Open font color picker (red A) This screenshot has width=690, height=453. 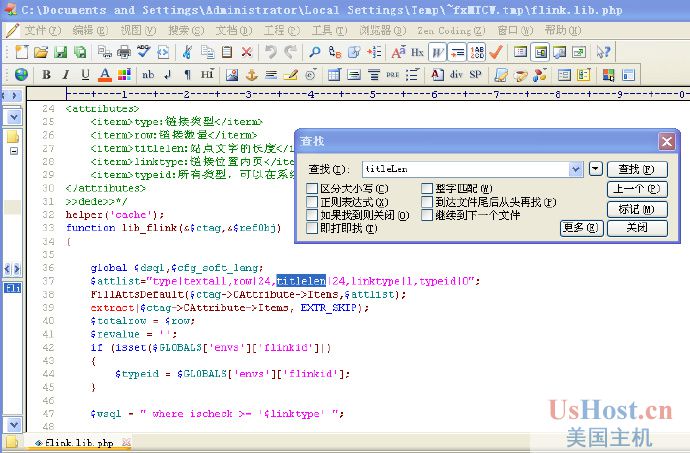coord(105,75)
